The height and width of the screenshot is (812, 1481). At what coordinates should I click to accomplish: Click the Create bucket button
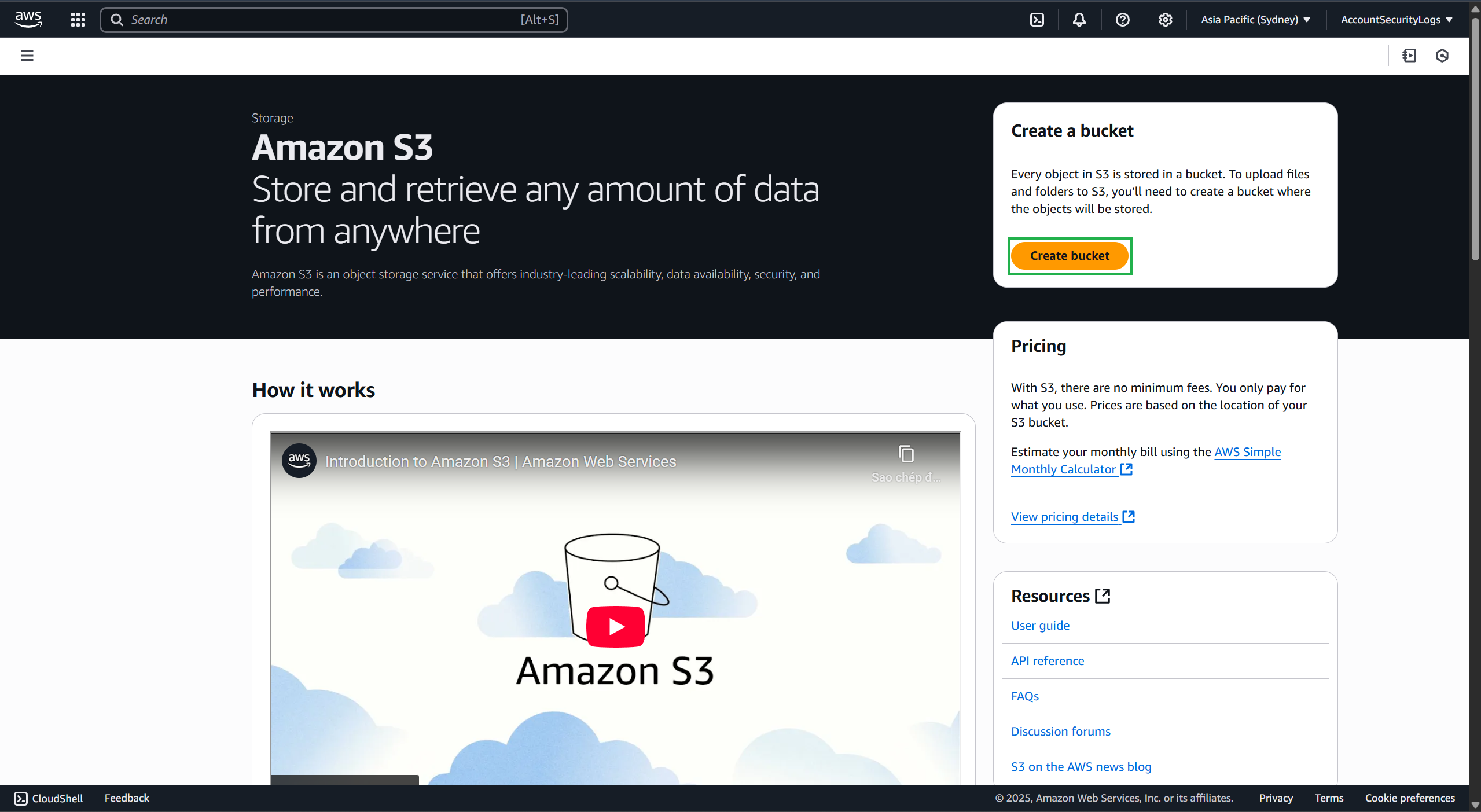coord(1069,255)
